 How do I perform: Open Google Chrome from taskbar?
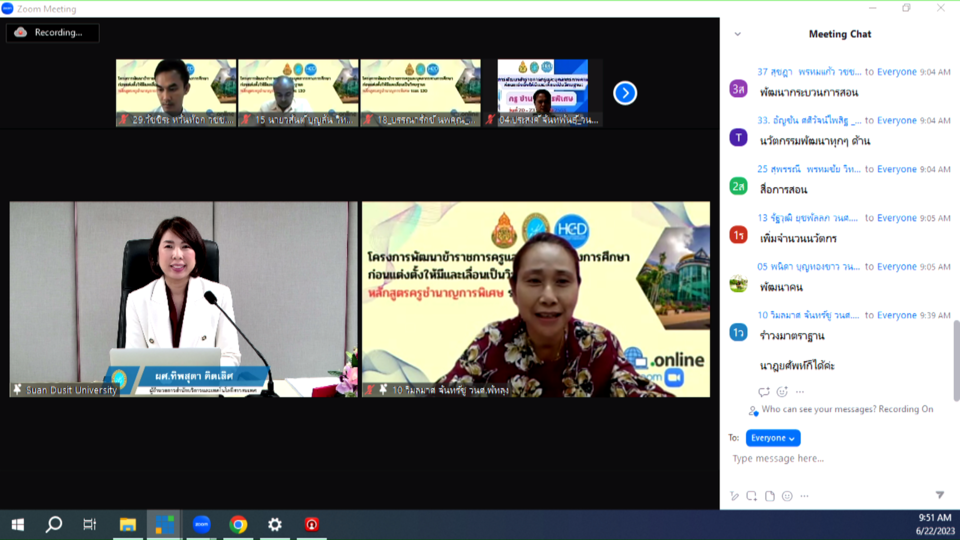[x=238, y=525]
